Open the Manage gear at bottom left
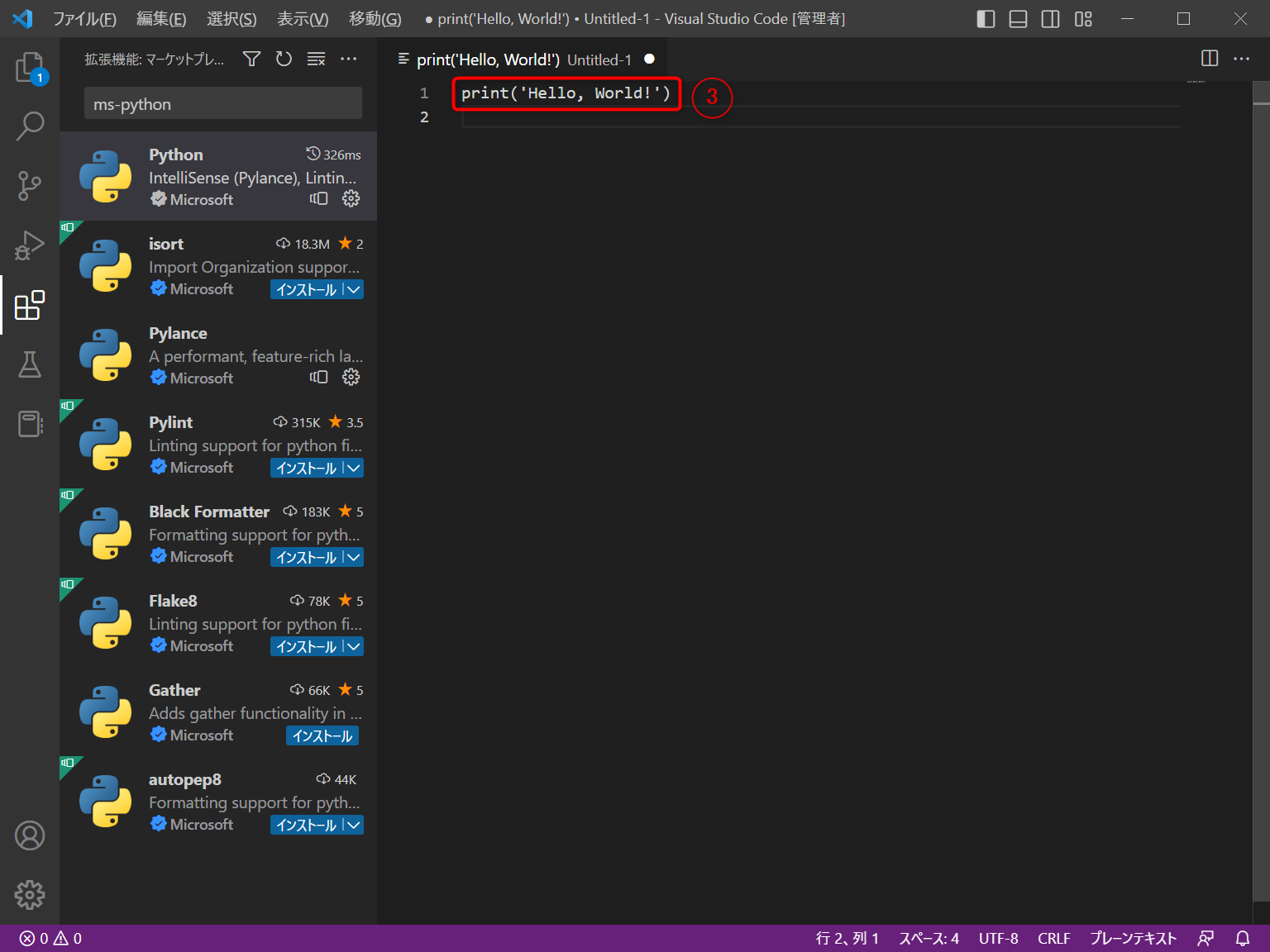 [x=30, y=895]
